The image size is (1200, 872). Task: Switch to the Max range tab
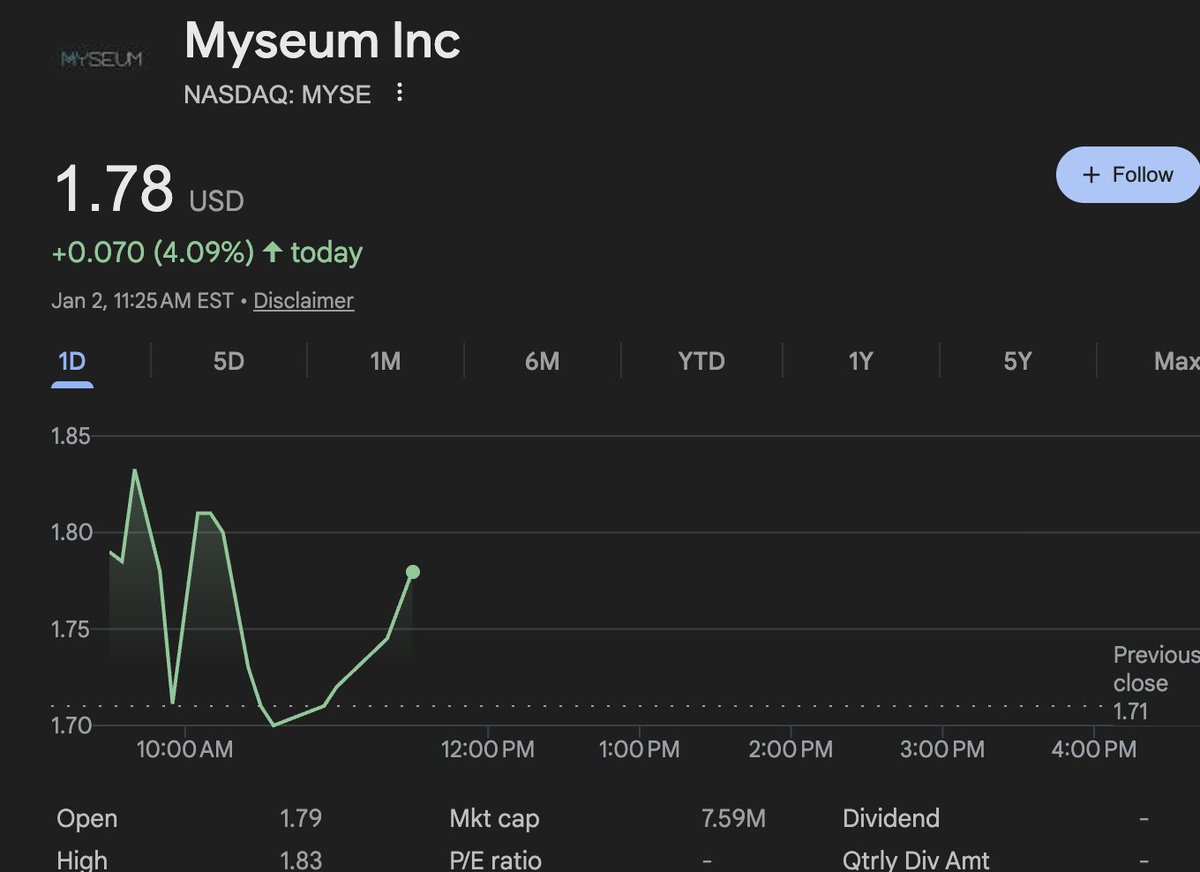pos(1176,362)
